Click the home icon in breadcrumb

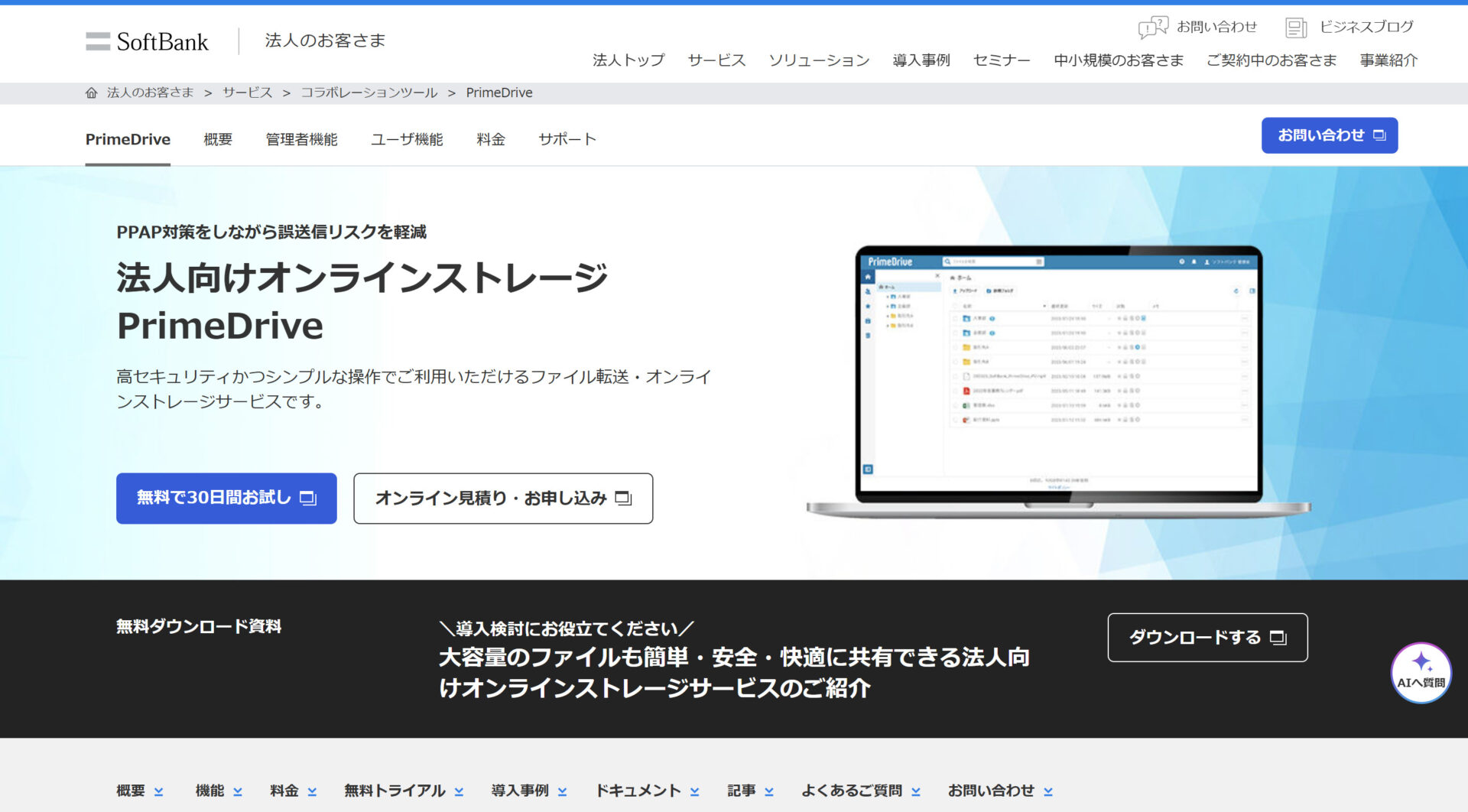91,93
